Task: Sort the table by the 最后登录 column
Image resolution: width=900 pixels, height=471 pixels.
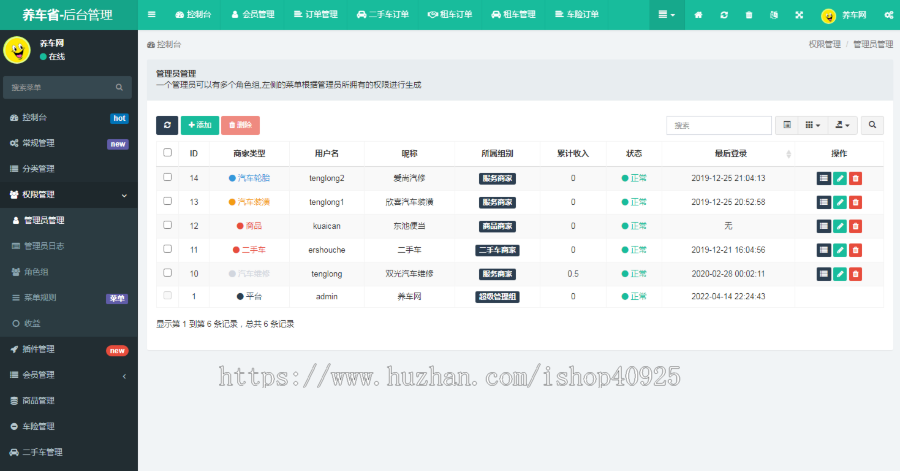Action: pos(728,154)
